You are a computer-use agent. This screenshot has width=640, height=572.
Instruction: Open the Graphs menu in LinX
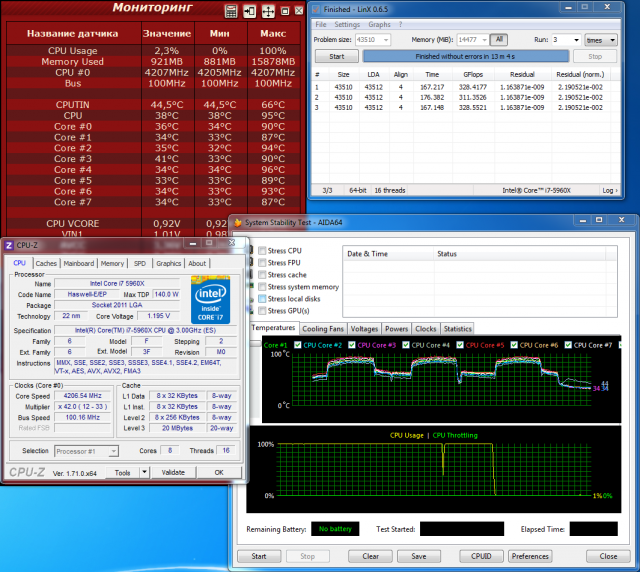click(379, 24)
